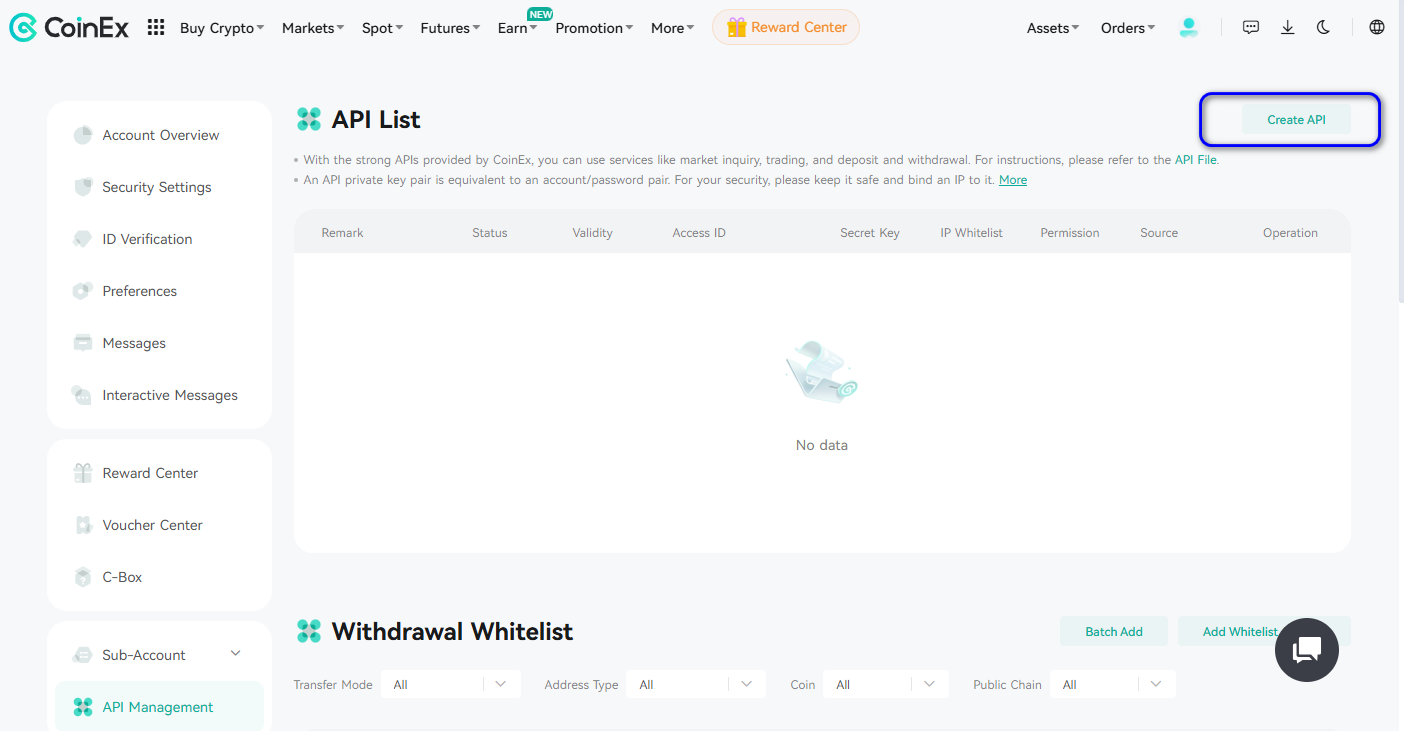This screenshot has height=731, width=1404.
Task: Open the language globe icon
Action: [x=1377, y=28]
